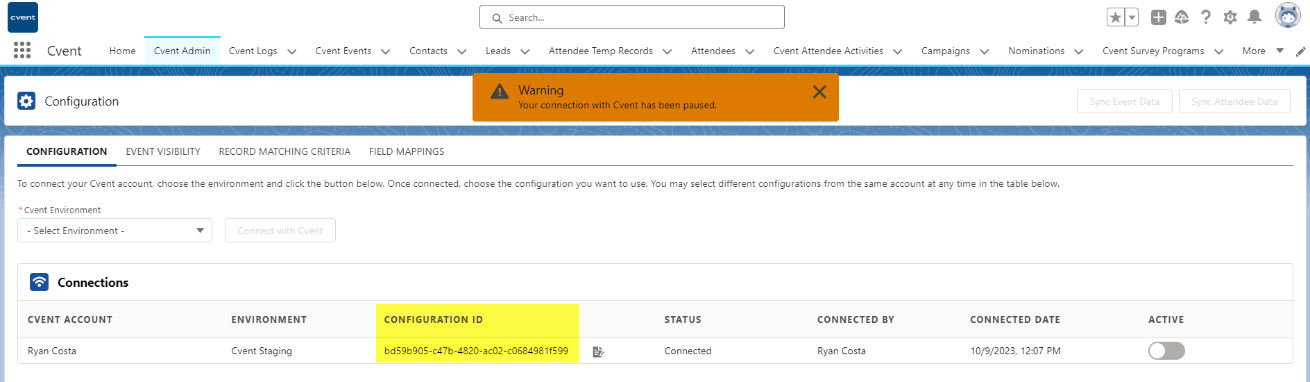The width and height of the screenshot is (1310, 382).
Task: Open the Leads tab
Action: pyautogui.click(x=498, y=51)
